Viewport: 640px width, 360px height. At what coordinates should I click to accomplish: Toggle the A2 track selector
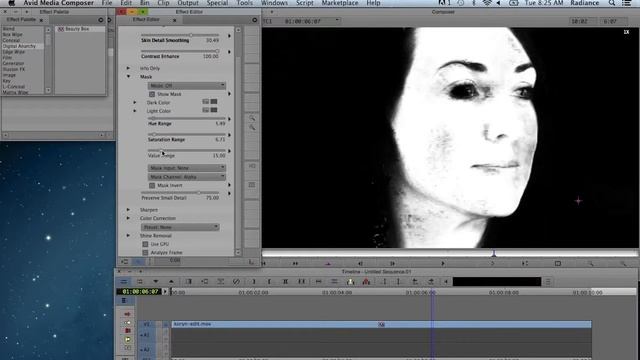tap(147, 350)
